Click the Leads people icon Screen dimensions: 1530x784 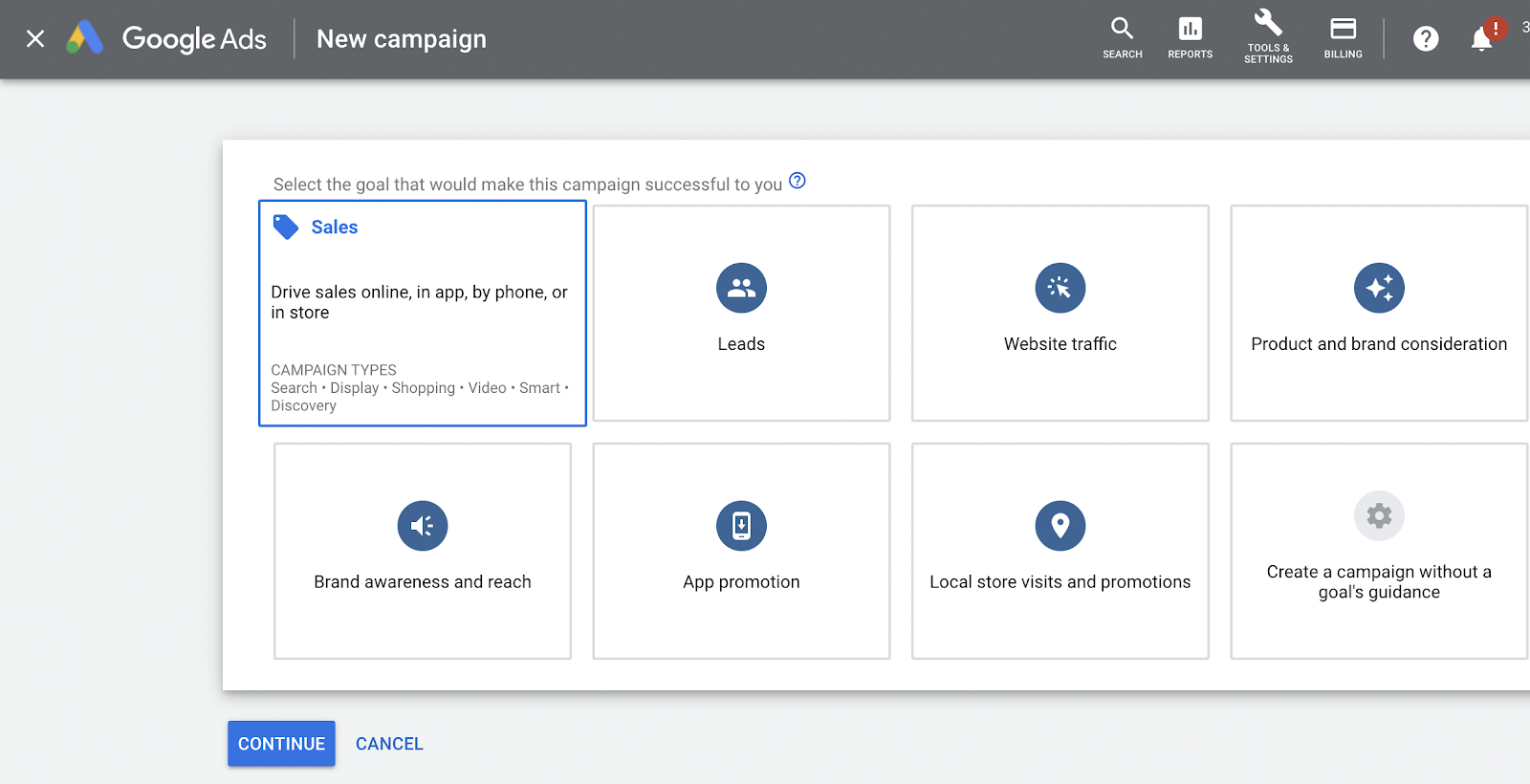point(741,288)
